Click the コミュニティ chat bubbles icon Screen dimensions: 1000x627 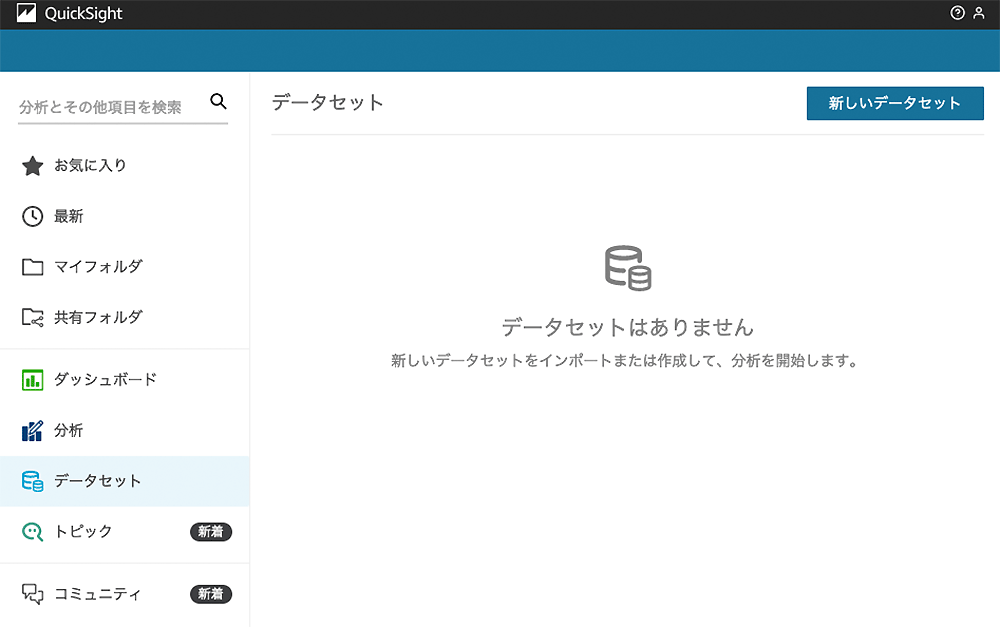33,594
